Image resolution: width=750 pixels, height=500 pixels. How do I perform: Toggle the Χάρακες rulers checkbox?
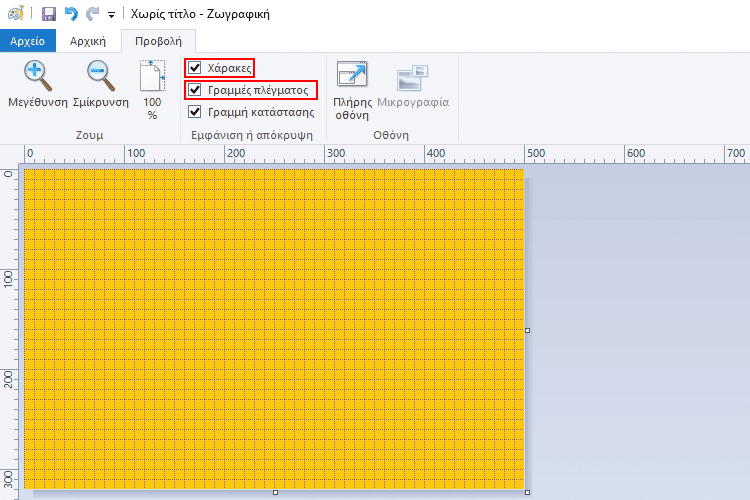pyautogui.click(x=195, y=67)
